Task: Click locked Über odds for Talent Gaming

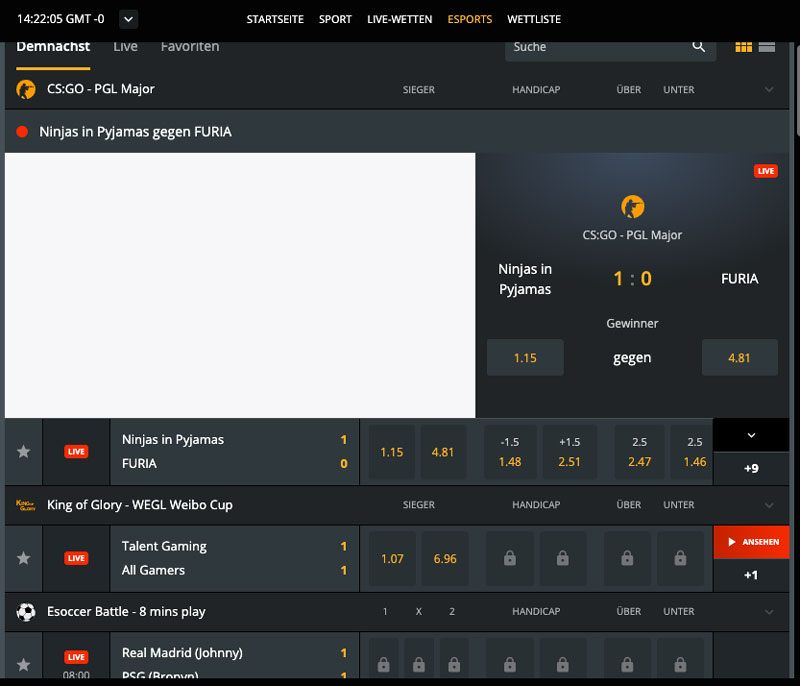Action: [x=628, y=558]
